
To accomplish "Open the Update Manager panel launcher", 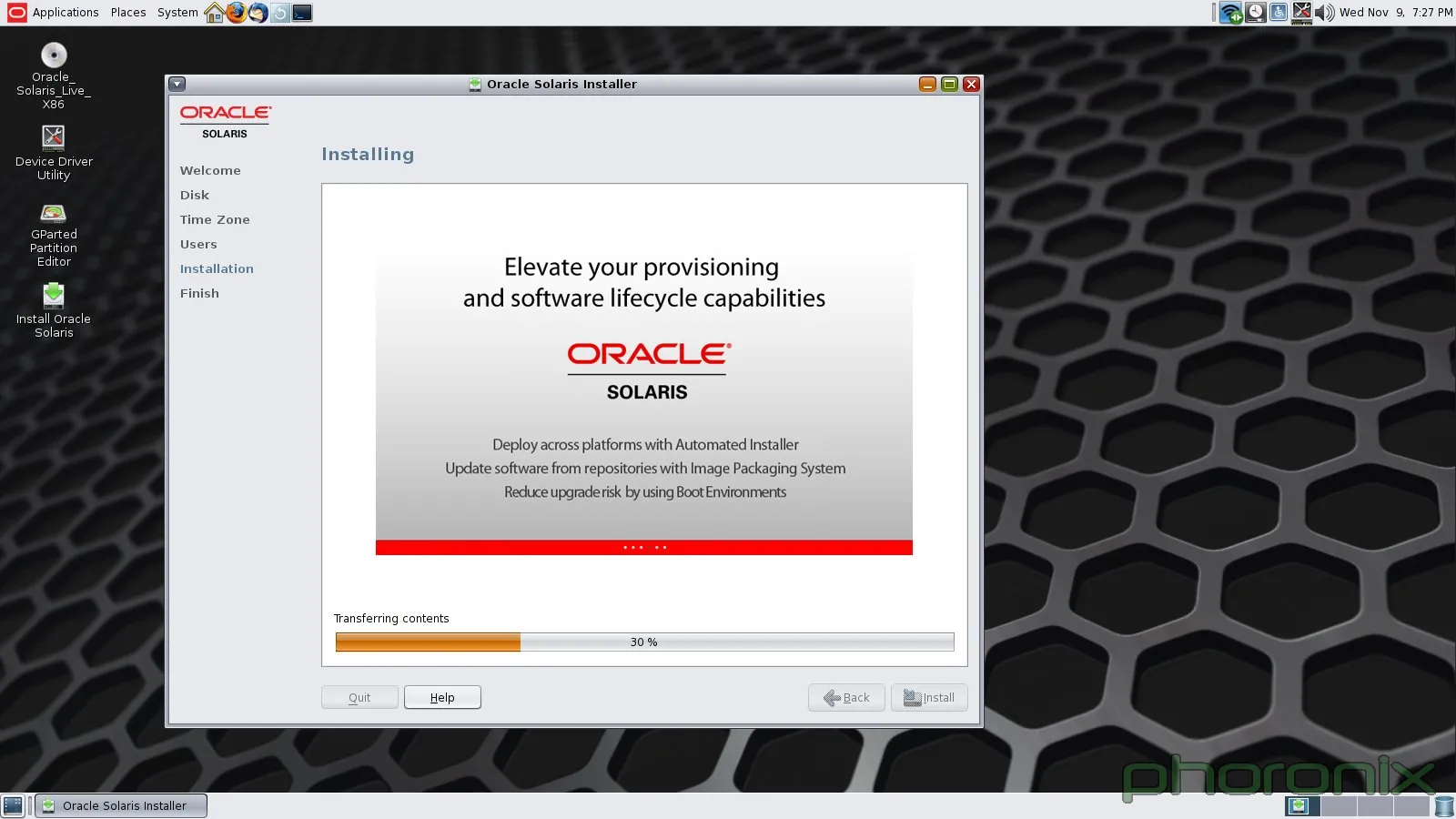I will point(280,13).
